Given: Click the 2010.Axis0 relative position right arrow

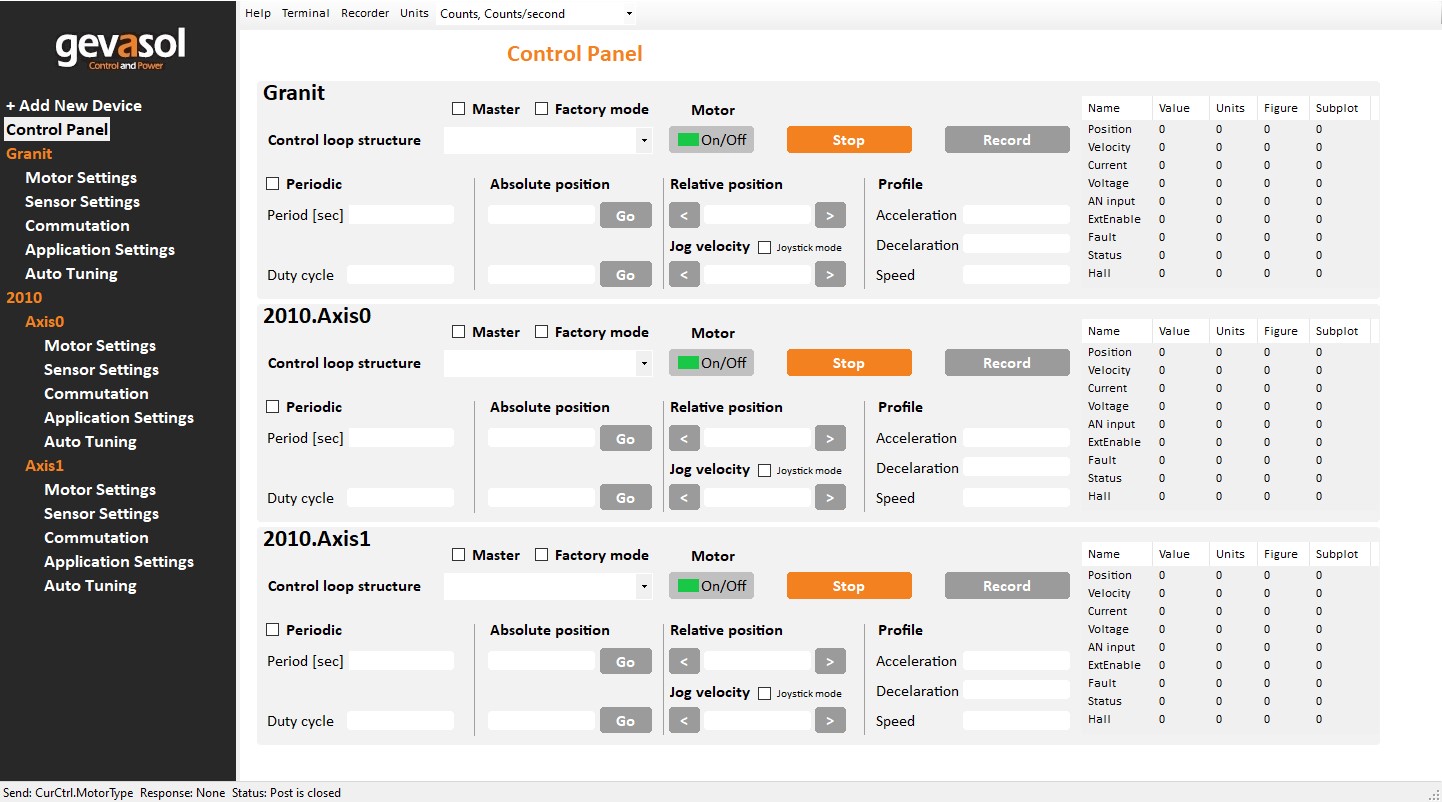Looking at the screenshot, I should [x=830, y=438].
